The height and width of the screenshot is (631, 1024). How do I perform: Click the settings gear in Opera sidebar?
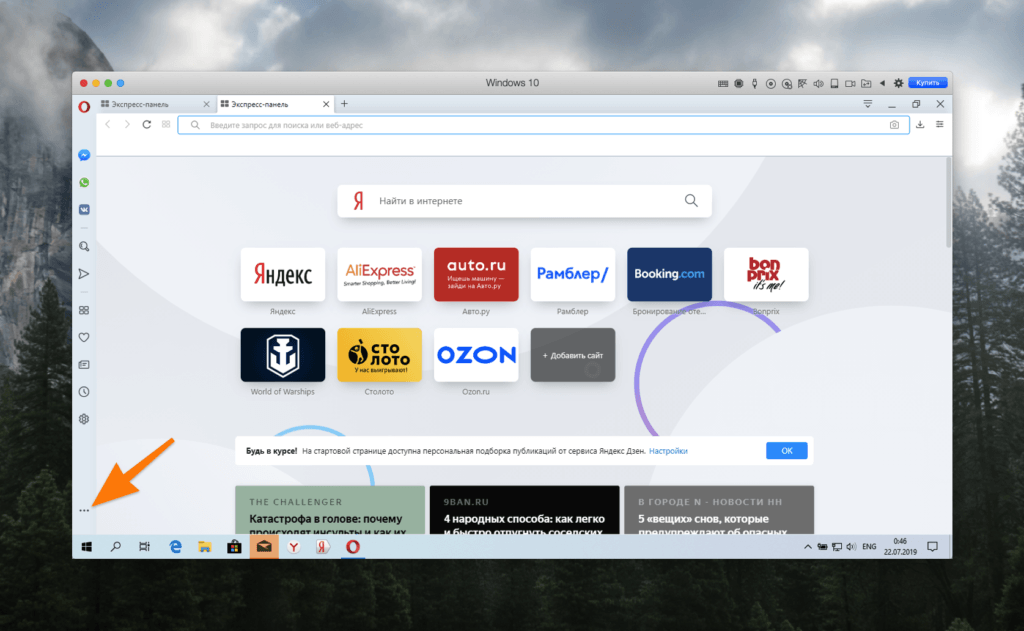pyautogui.click(x=84, y=419)
